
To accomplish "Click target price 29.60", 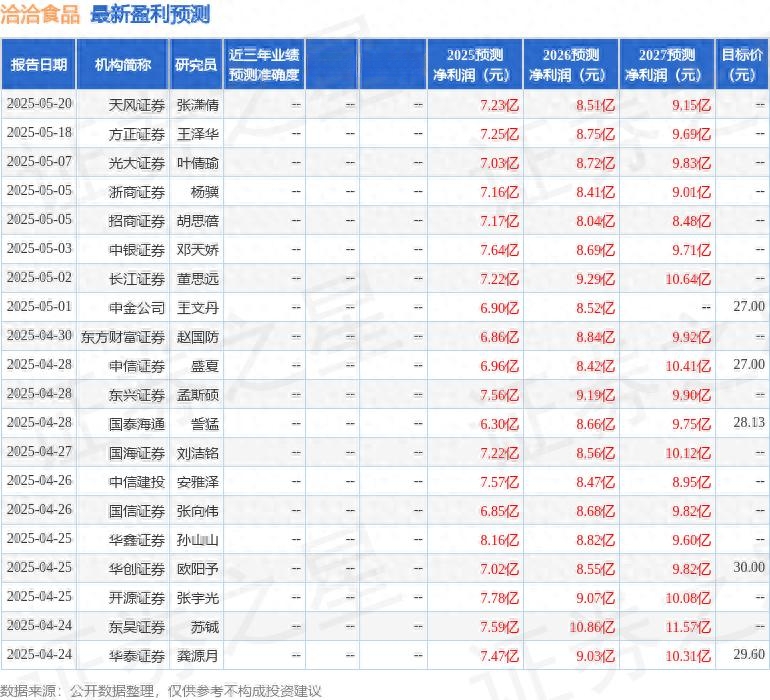I will pyautogui.click(x=749, y=654).
